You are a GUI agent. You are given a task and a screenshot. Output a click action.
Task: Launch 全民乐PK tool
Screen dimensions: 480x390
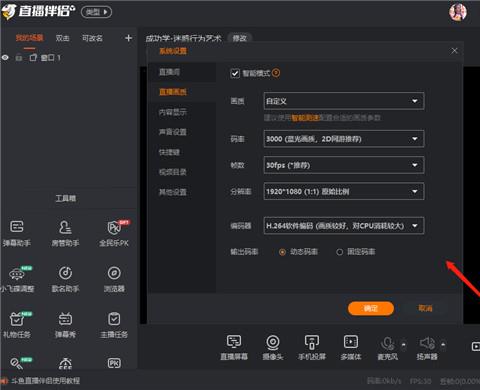pos(114,233)
